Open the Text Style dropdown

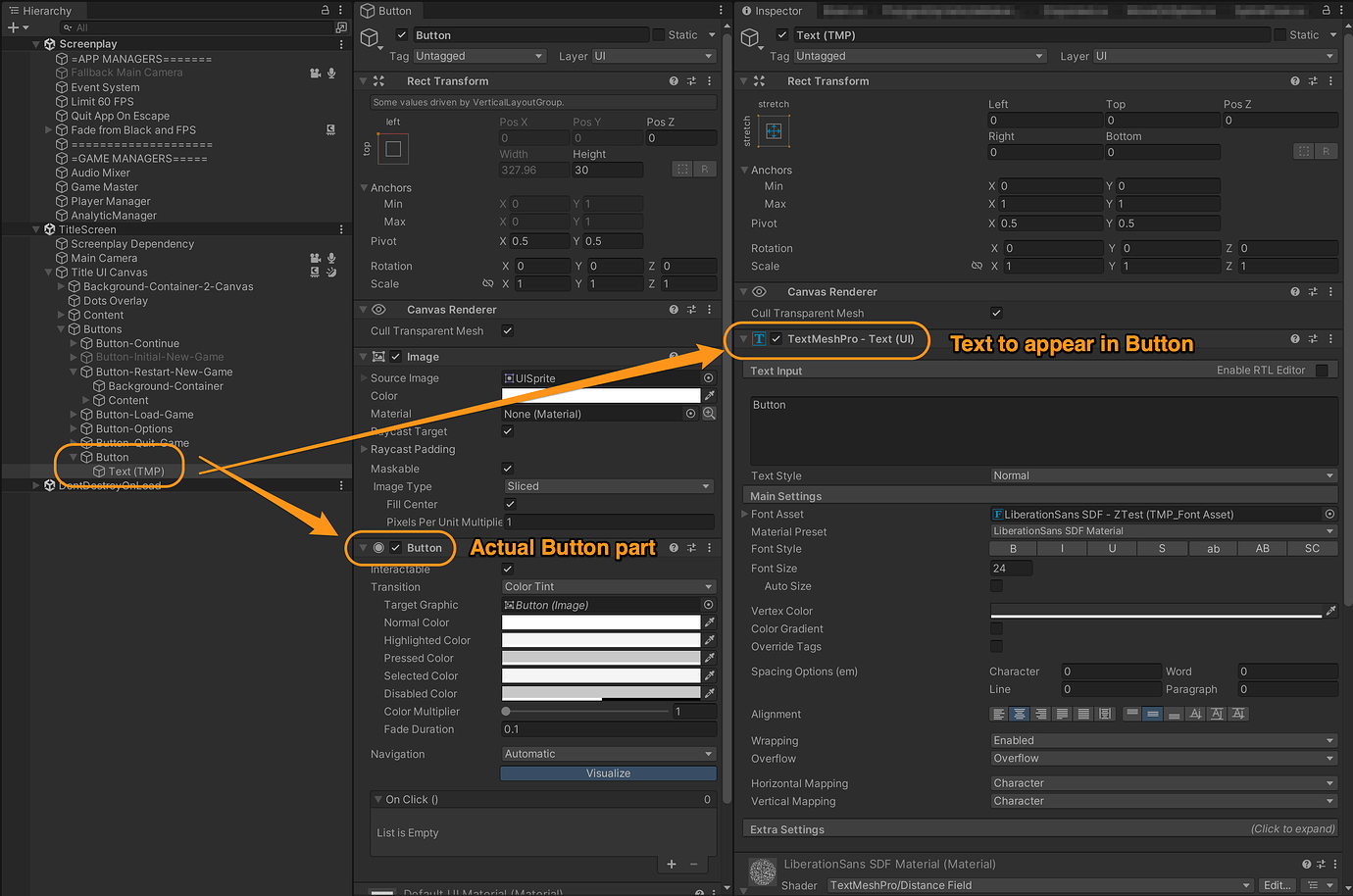[1164, 475]
